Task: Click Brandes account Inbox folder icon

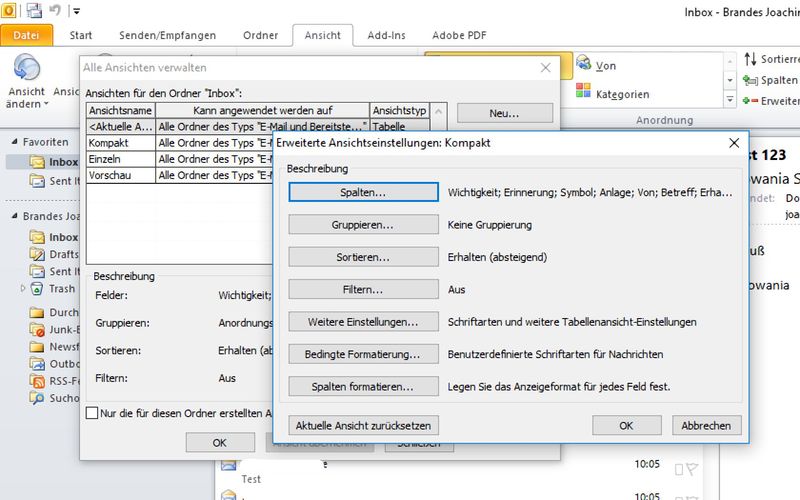Action: tap(37, 237)
